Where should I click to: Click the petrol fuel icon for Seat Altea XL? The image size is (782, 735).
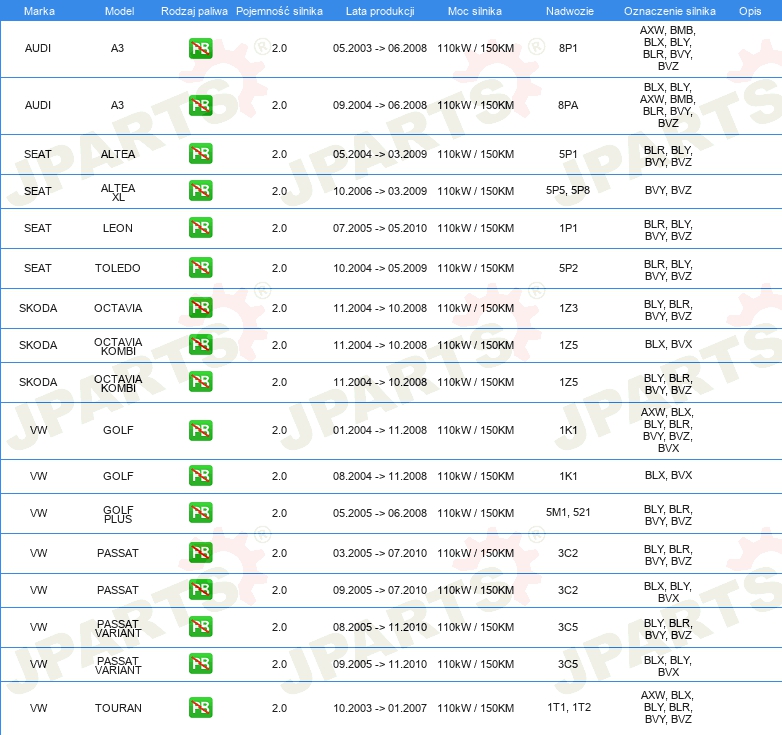coord(200,191)
